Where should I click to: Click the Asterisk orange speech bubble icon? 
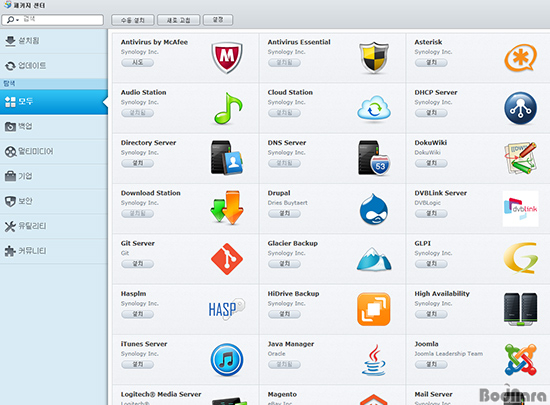pyautogui.click(x=521, y=58)
